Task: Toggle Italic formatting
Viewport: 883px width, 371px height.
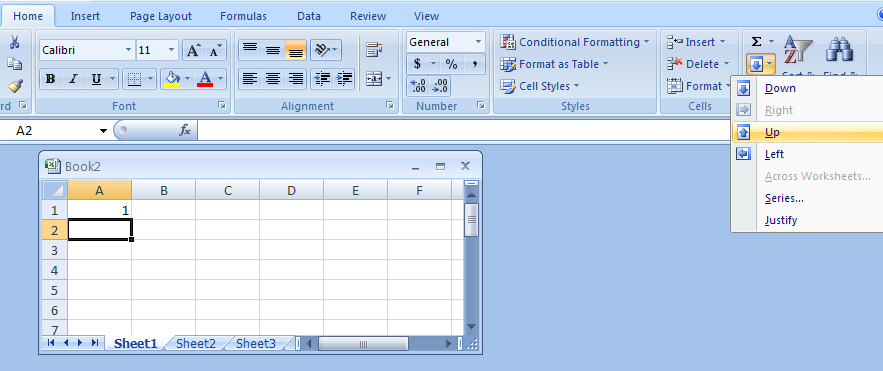Action: tap(73, 79)
